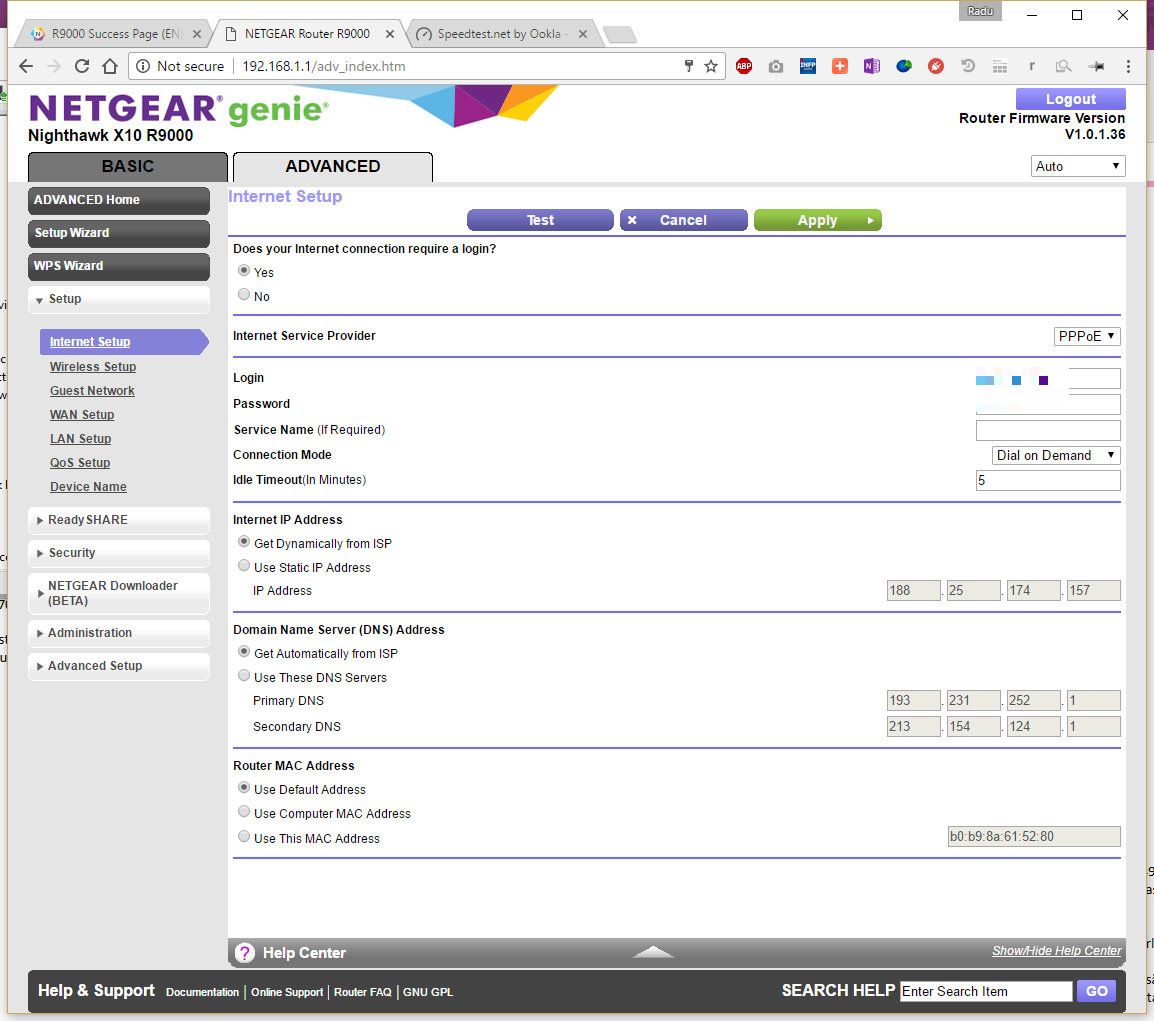Screen dimensions: 1154x1021
Task: Click the blue-green pie chart extension
Action: [904, 66]
